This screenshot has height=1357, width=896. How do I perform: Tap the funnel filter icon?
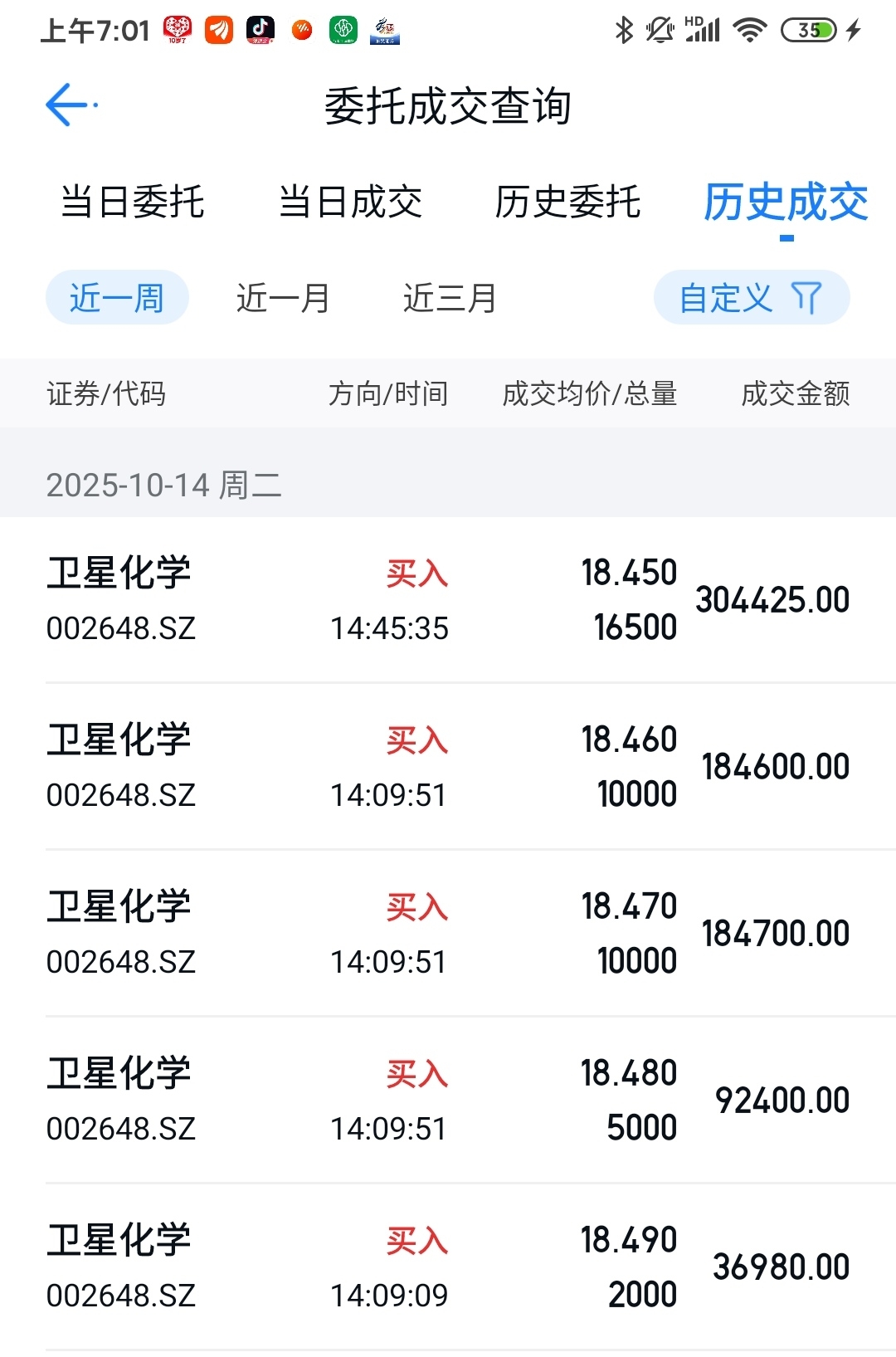tap(806, 297)
